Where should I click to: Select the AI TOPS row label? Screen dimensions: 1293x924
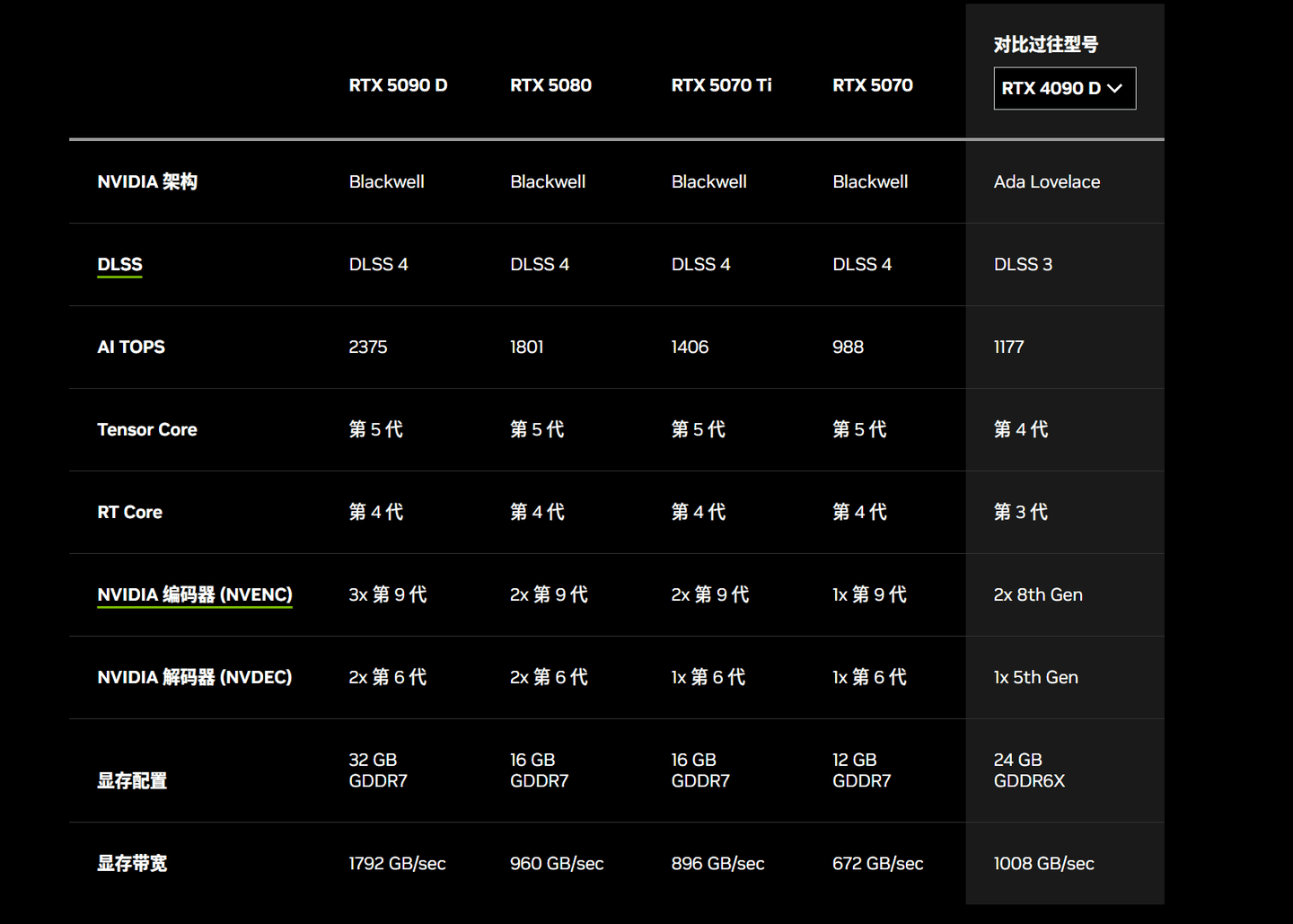pos(131,347)
